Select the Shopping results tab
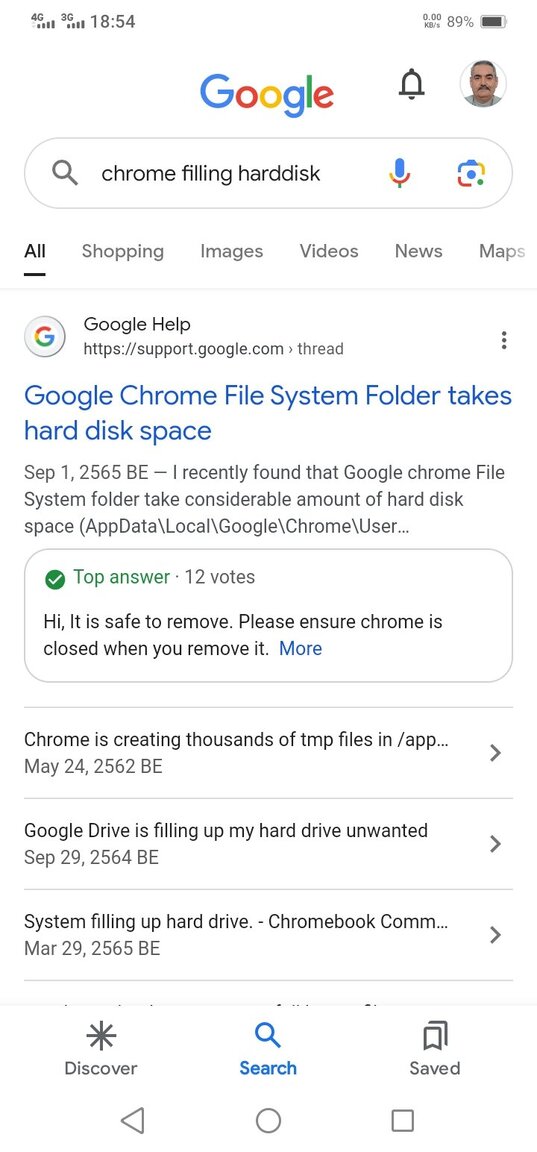Image resolution: width=537 pixels, height=1152 pixels. point(123,251)
